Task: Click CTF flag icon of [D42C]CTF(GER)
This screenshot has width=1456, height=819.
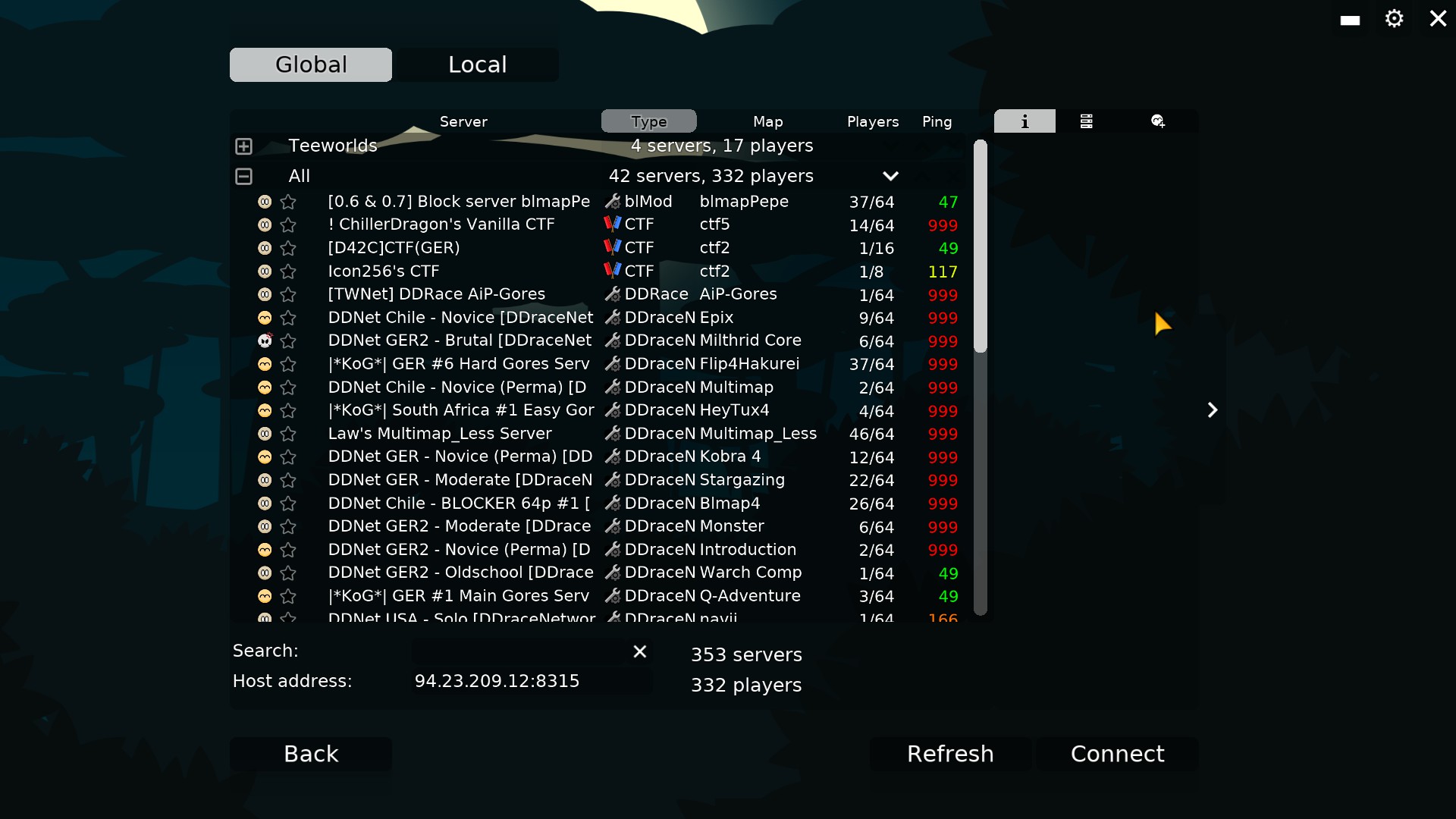Action: pyautogui.click(x=612, y=247)
